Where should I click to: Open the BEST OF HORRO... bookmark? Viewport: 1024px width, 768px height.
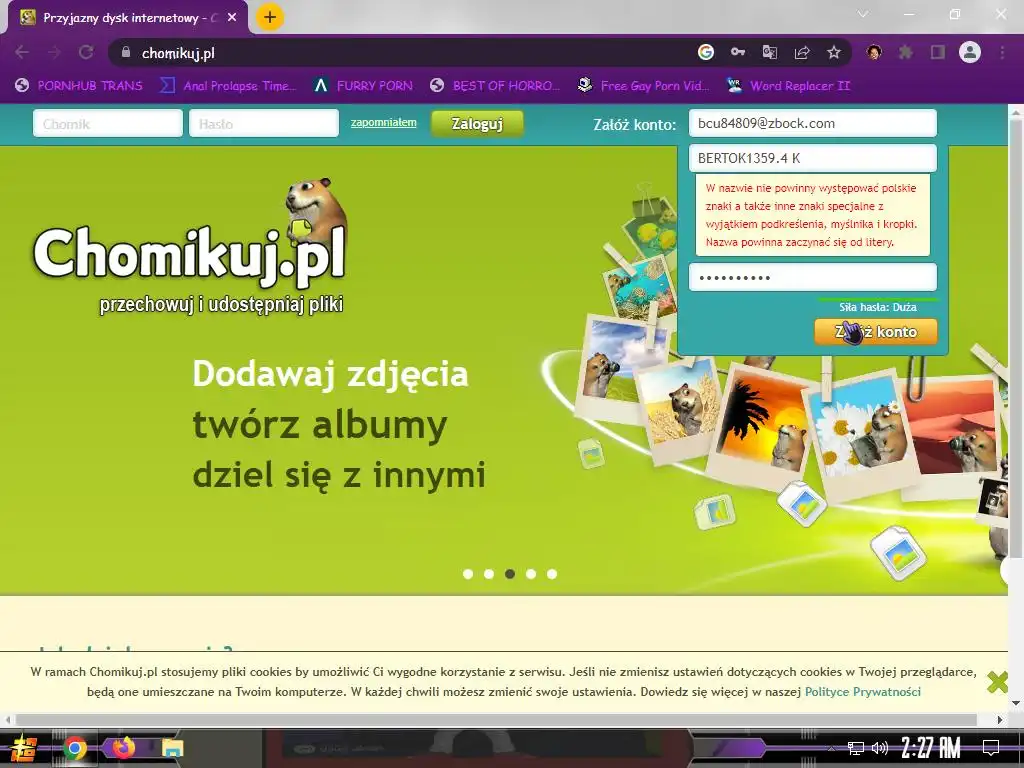pos(495,86)
